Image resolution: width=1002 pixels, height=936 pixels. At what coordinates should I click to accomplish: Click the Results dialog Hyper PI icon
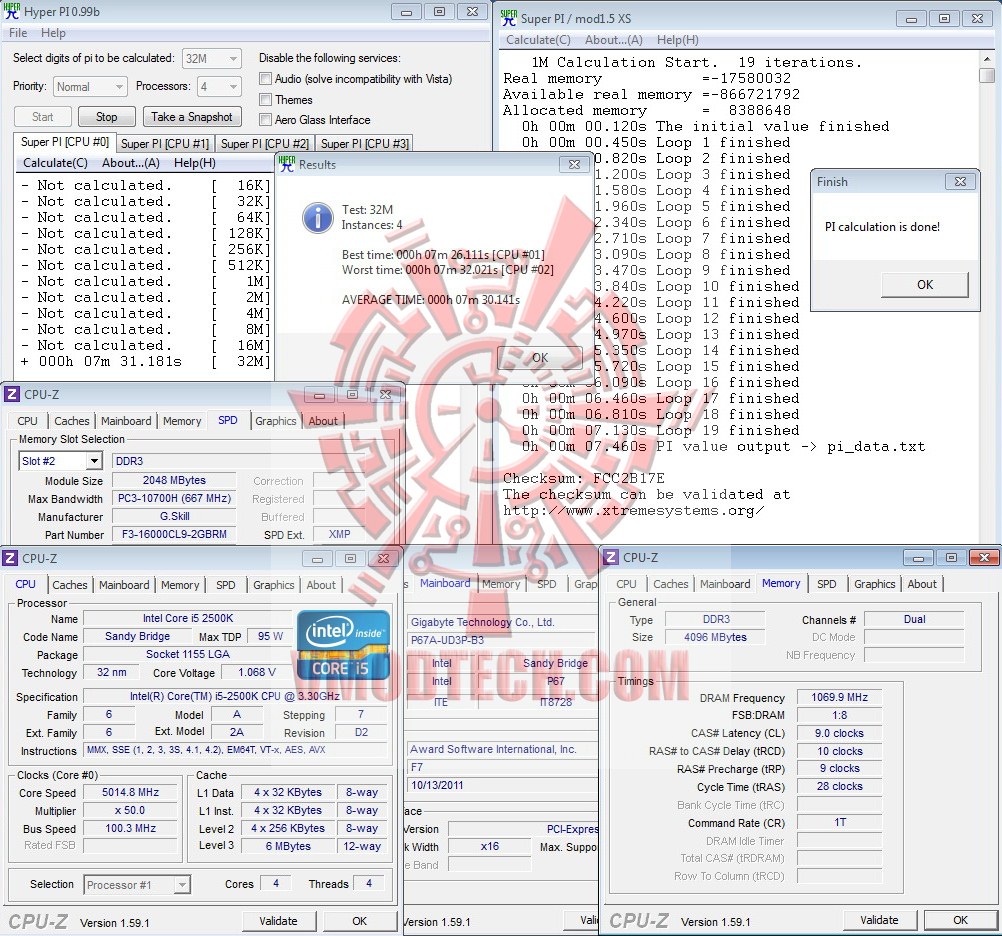coord(287,164)
